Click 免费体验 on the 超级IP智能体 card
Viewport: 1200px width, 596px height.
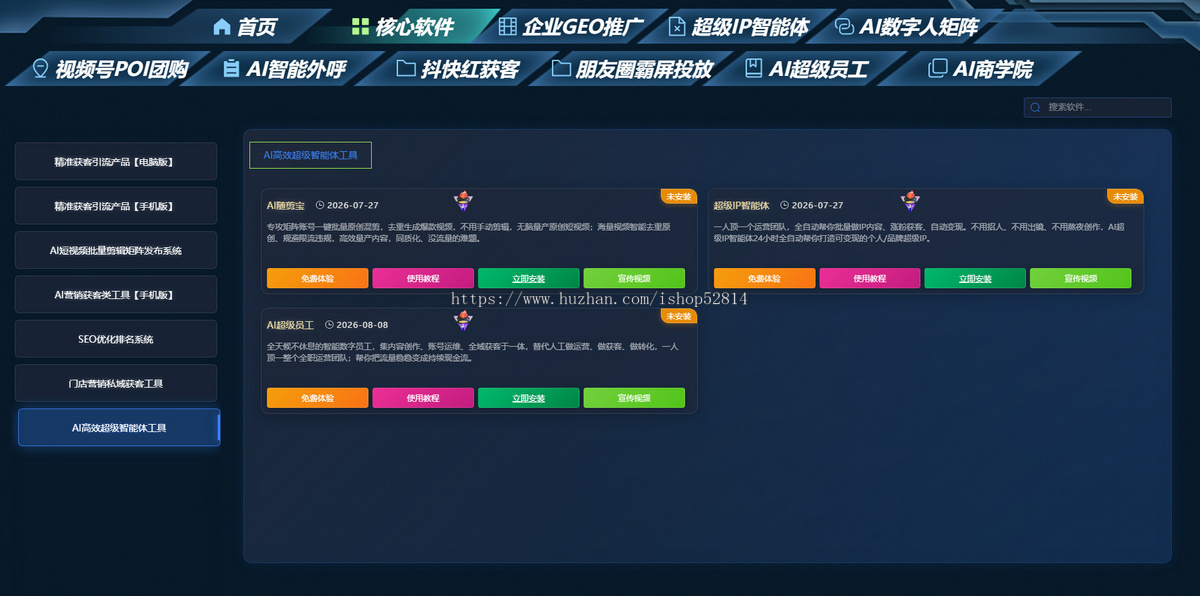764,278
